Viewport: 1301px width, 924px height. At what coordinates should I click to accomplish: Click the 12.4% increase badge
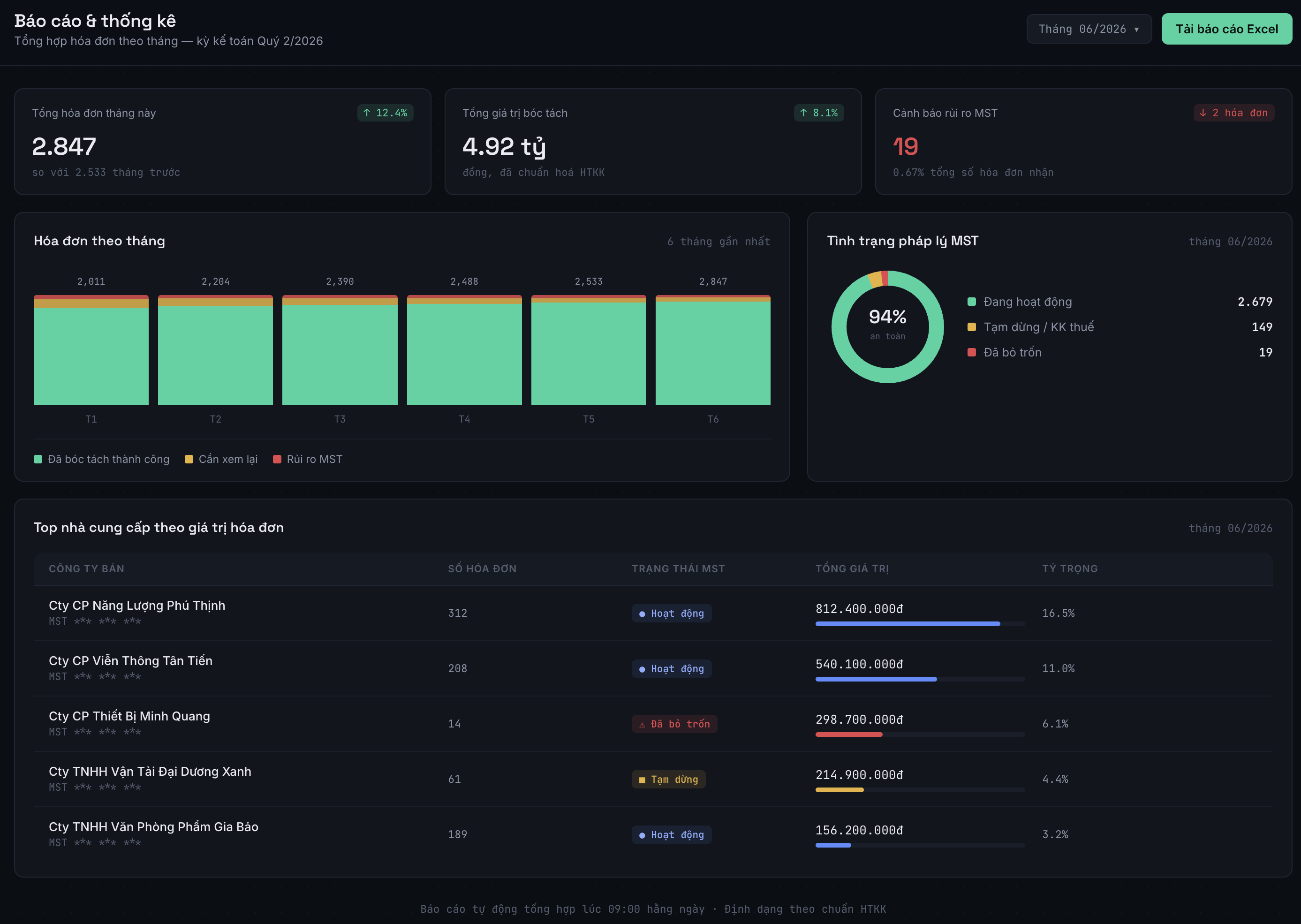[x=385, y=113]
